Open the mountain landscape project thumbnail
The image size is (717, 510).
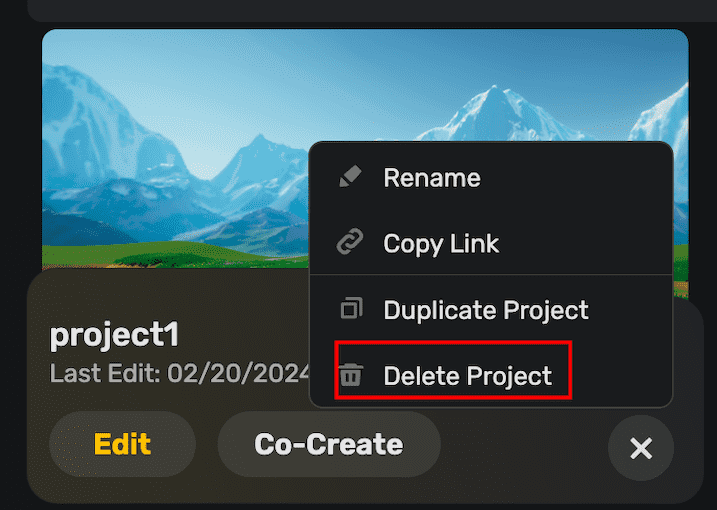pos(170,150)
